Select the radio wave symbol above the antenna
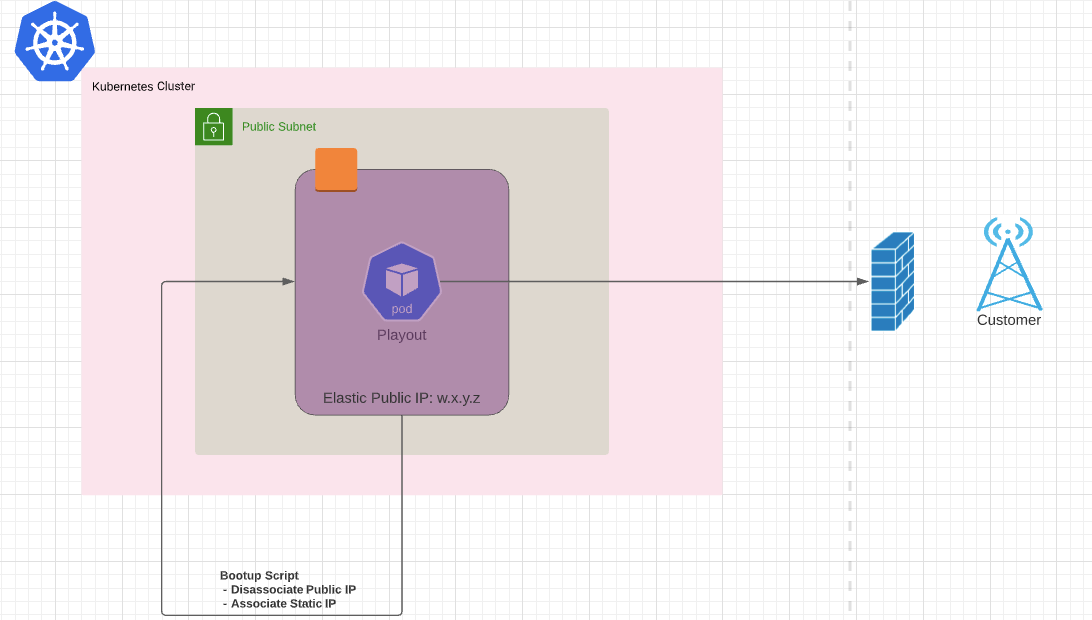 coord(1009,232)
